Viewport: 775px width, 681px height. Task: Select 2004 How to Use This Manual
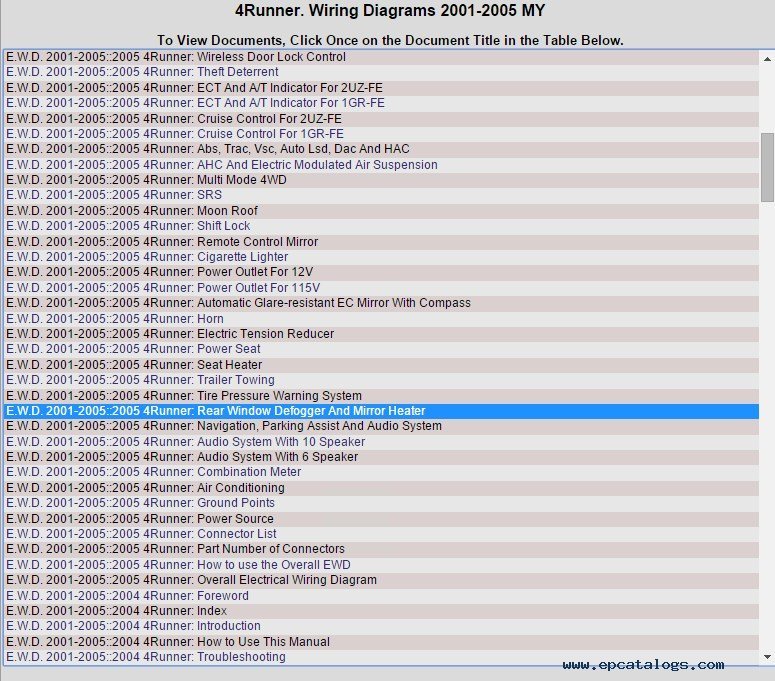(381, 642)
